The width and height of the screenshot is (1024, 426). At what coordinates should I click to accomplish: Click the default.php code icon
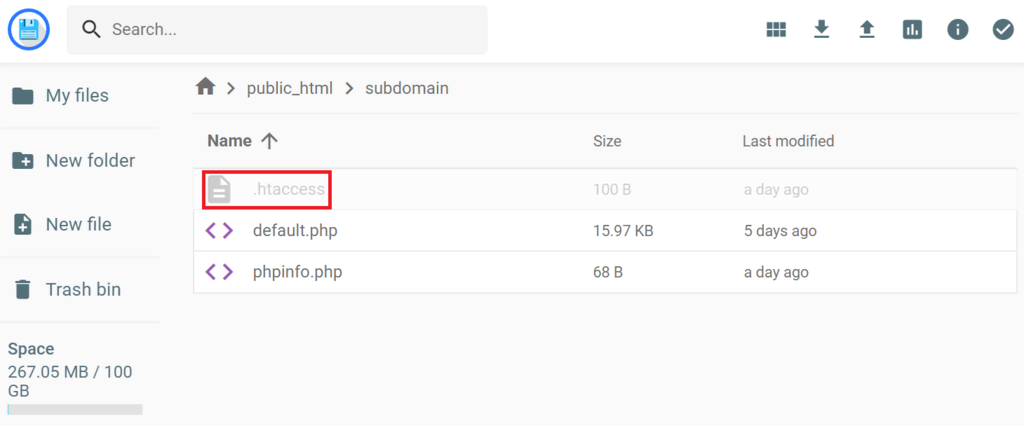tap(219, 231)
